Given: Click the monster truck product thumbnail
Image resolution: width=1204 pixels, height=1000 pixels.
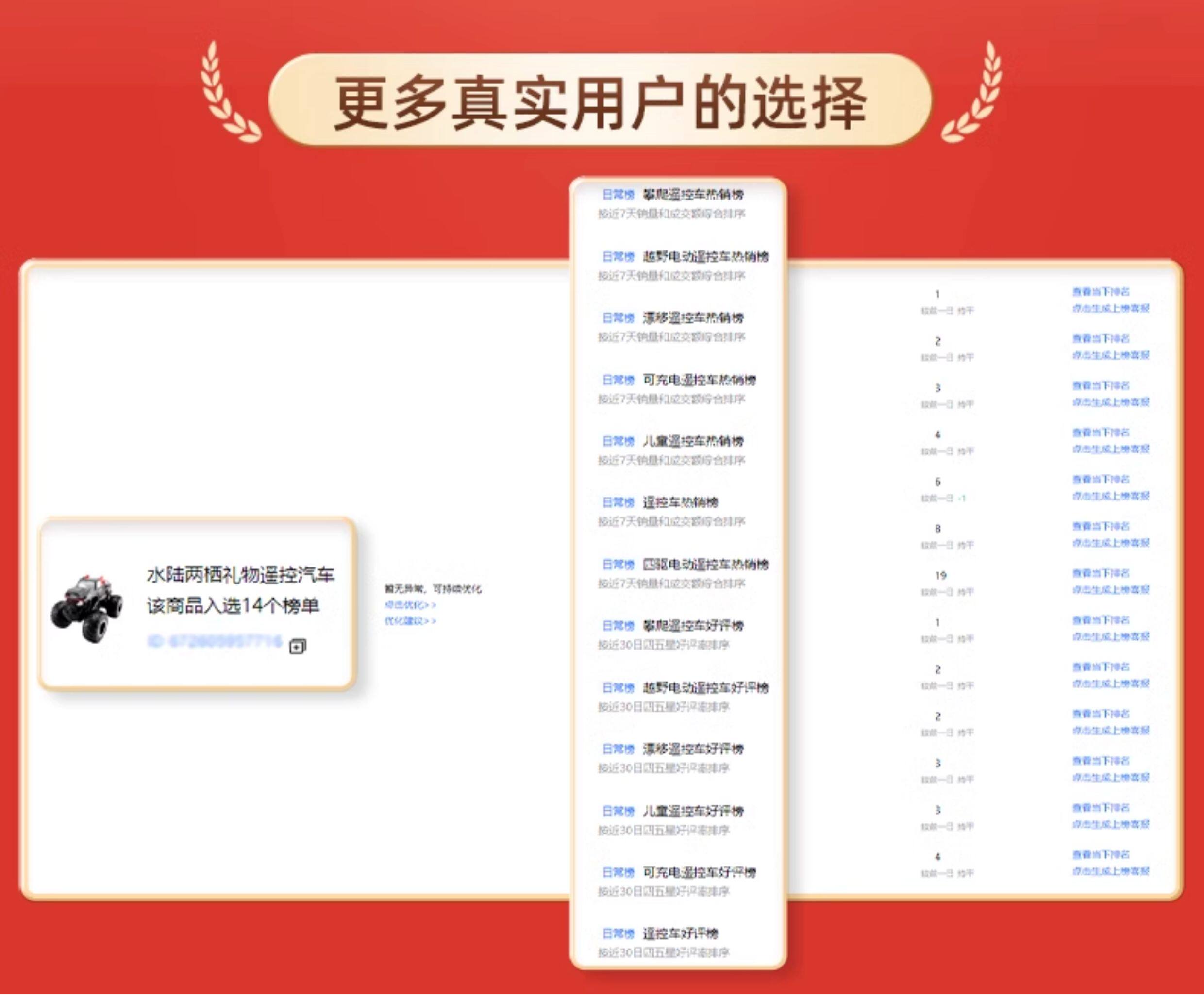Looking at the screenshot, I should [86, 607].
